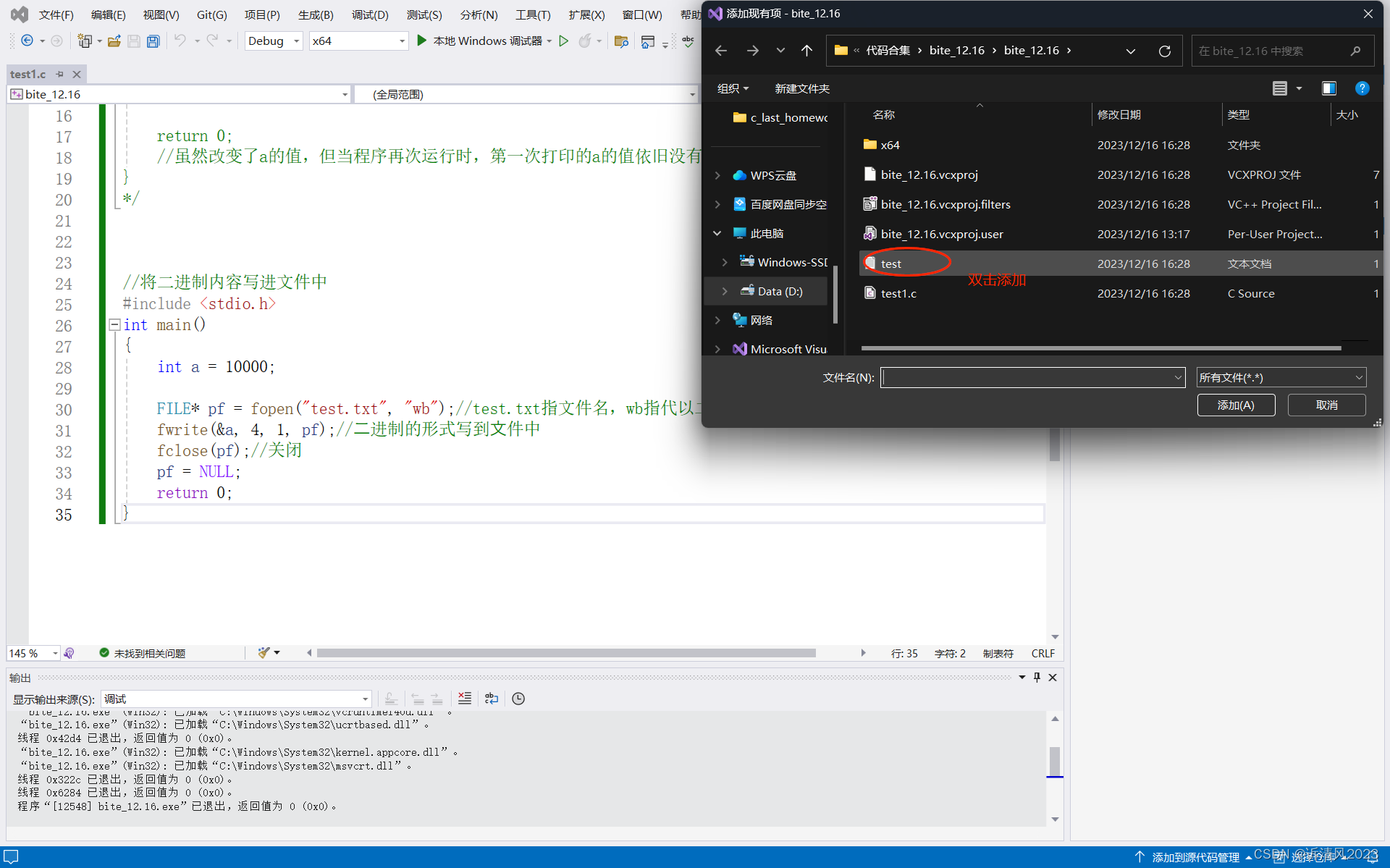Open the Debug configuration dropdown

click(x=296, y=41)
